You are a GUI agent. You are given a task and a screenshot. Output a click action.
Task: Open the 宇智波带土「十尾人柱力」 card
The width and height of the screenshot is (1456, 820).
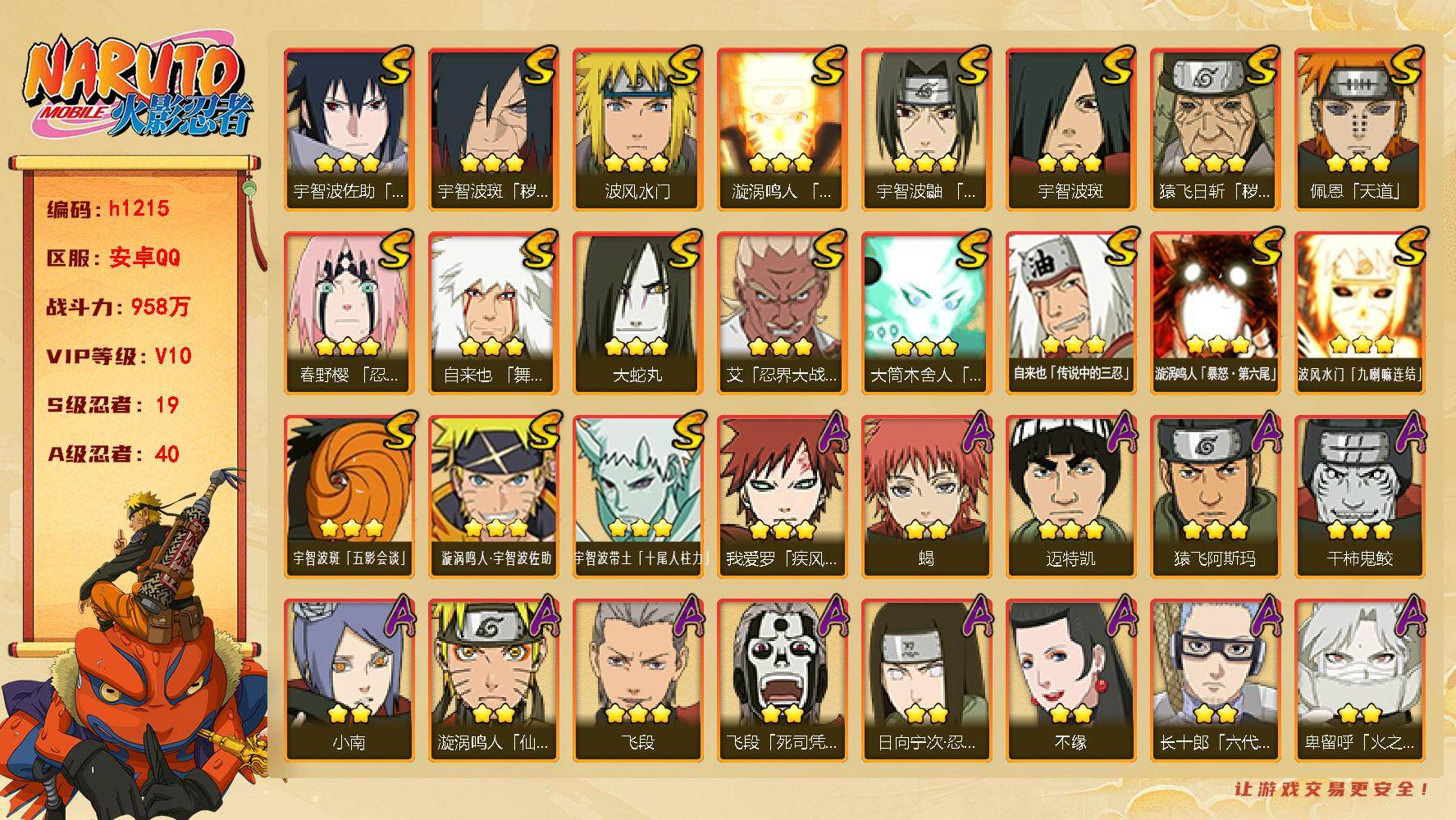click(637, 497)
